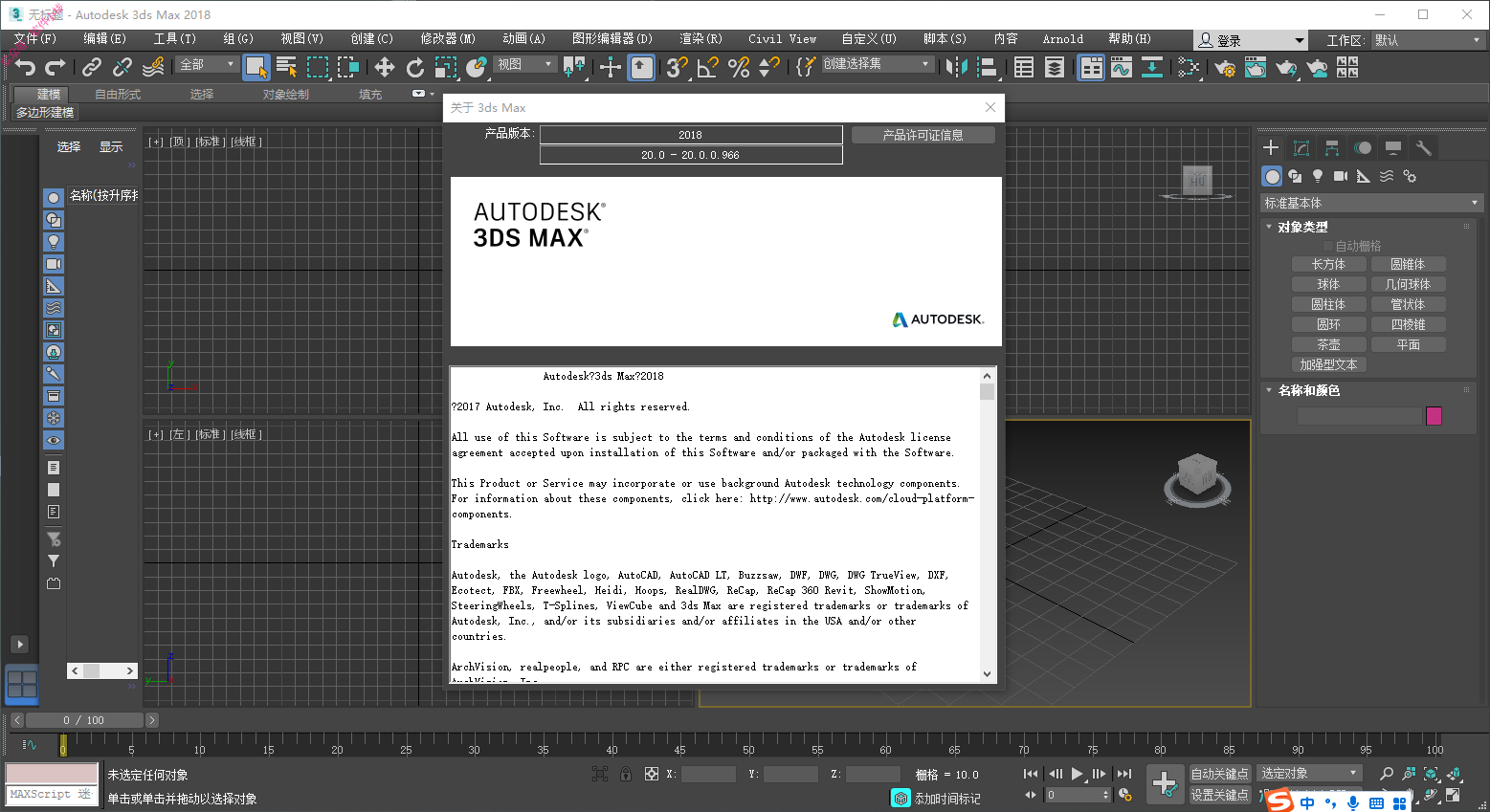Open Rendered Frame Window icon

(1256, 67)
